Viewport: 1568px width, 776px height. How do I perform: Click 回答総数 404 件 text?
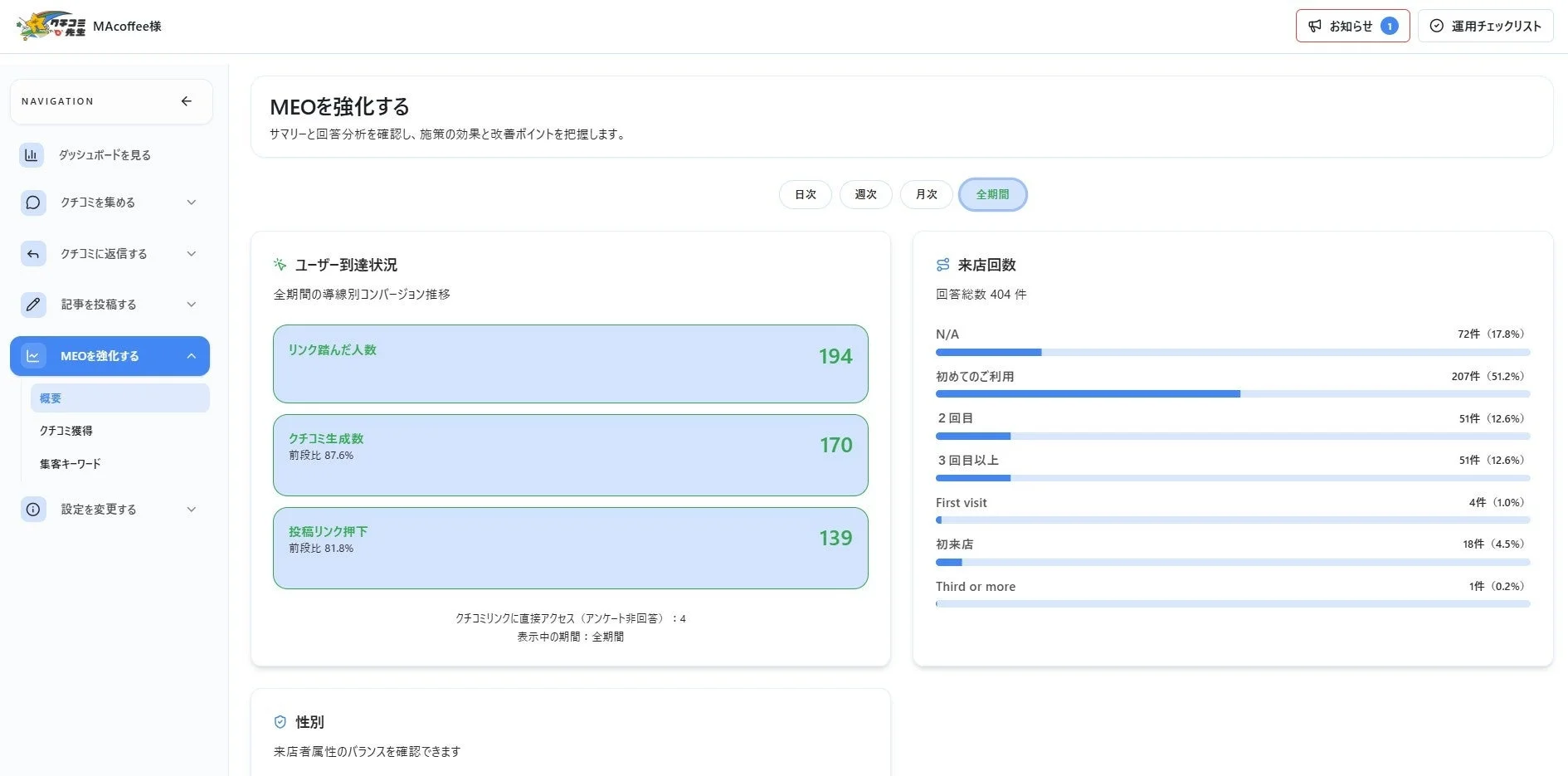point(981,295)
